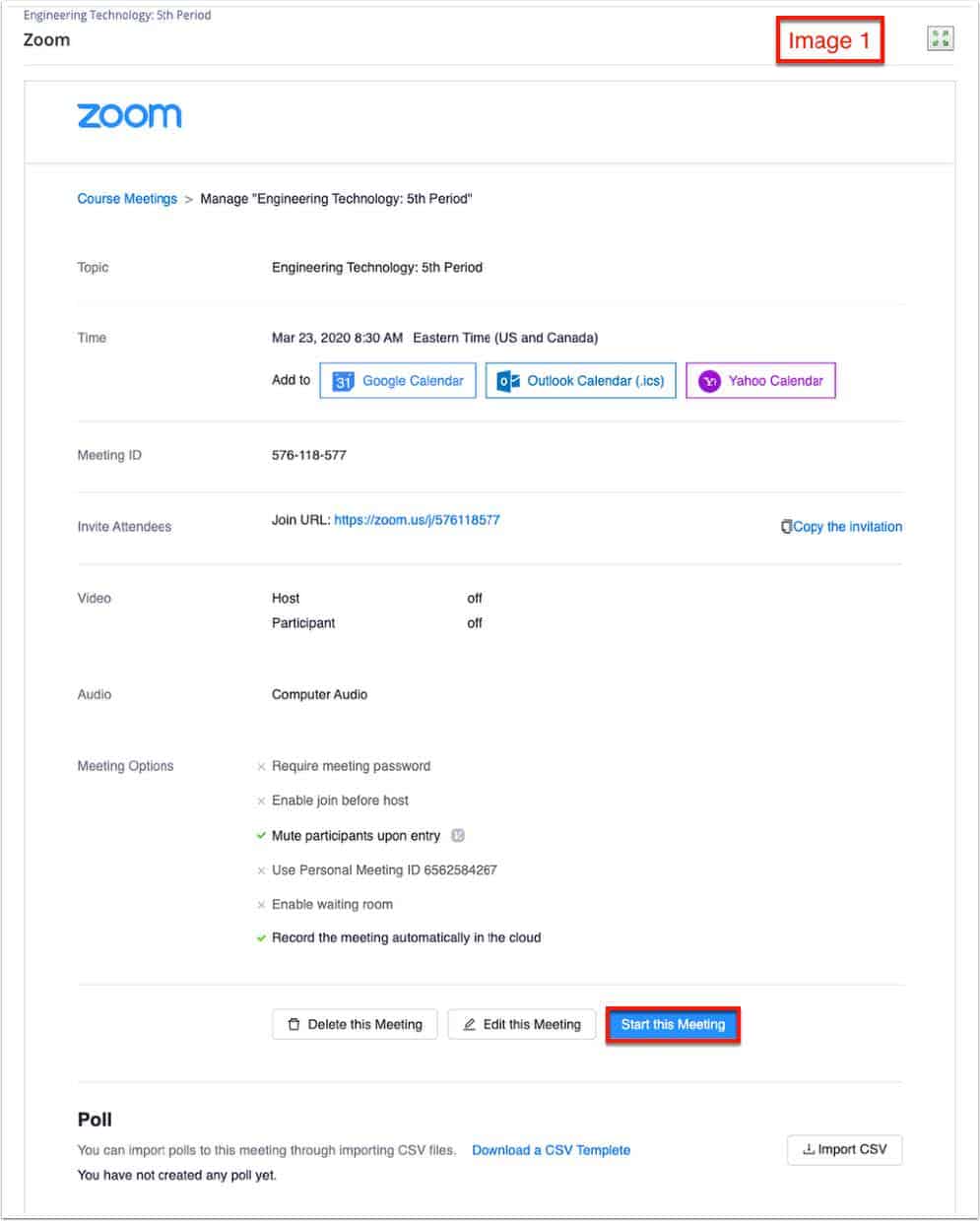980x1221 pixels.
Task: Click the 'Invite Attendees' label
Action: (x=124, y=527)
